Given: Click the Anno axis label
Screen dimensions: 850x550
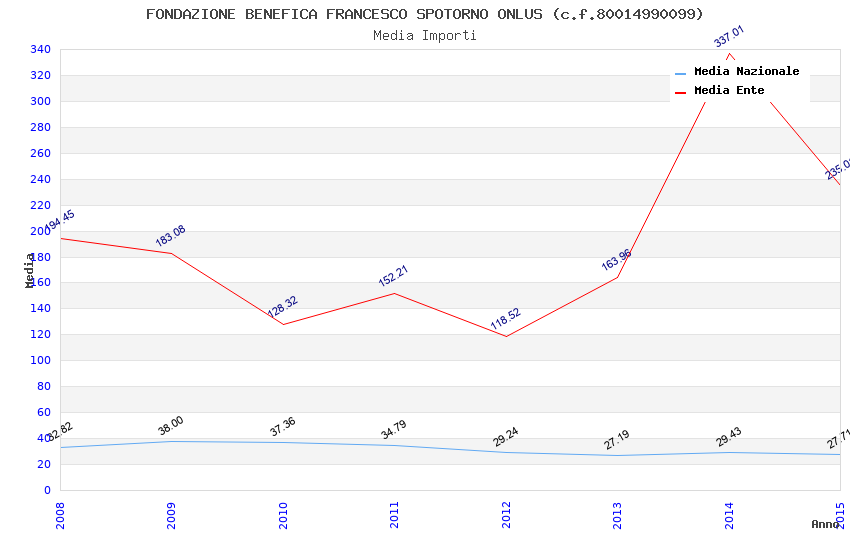Looking at the screenshot, I should pyautogui.click(x=824, y=524).
